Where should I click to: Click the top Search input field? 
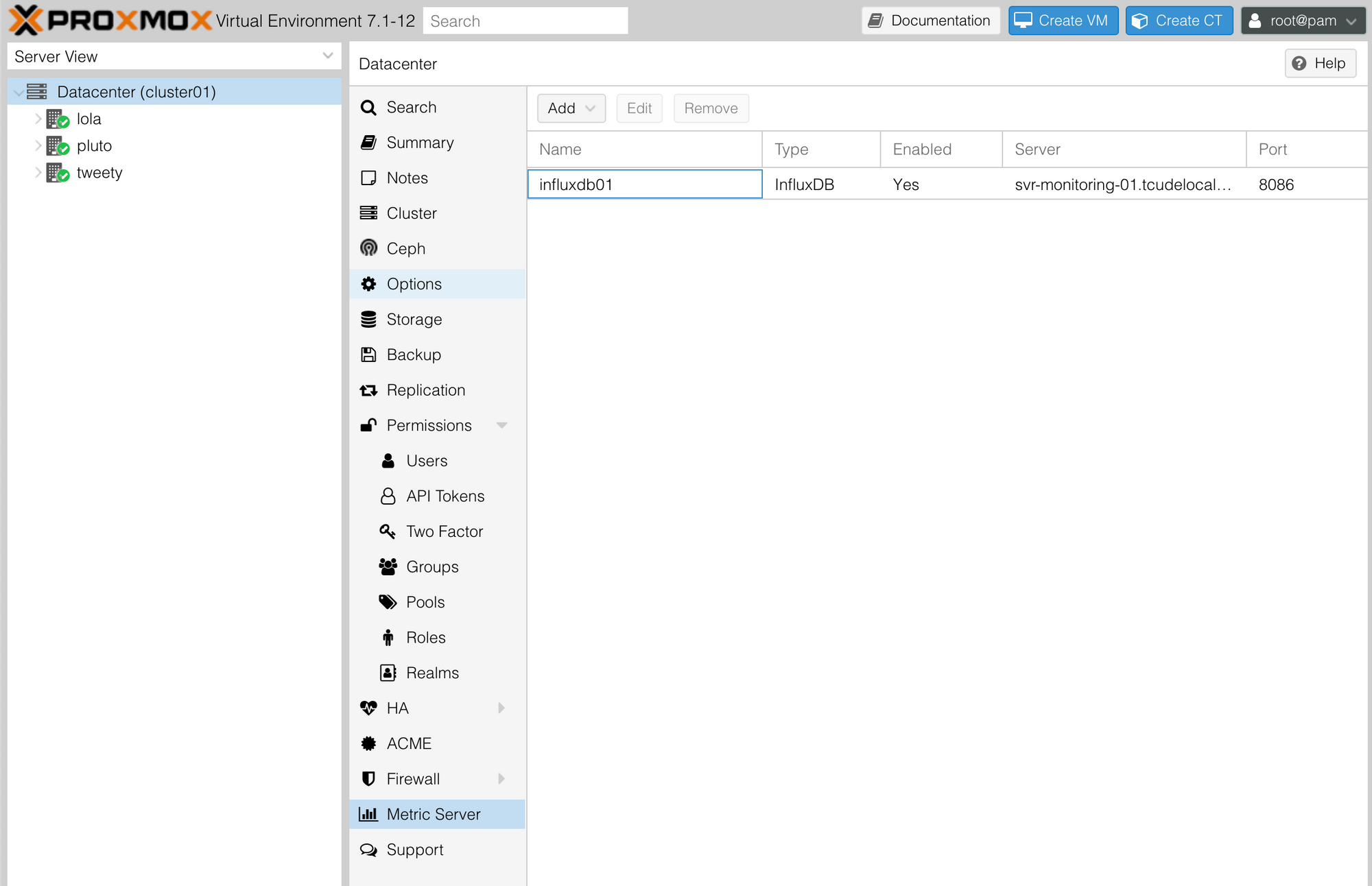[x=525, y=21]
